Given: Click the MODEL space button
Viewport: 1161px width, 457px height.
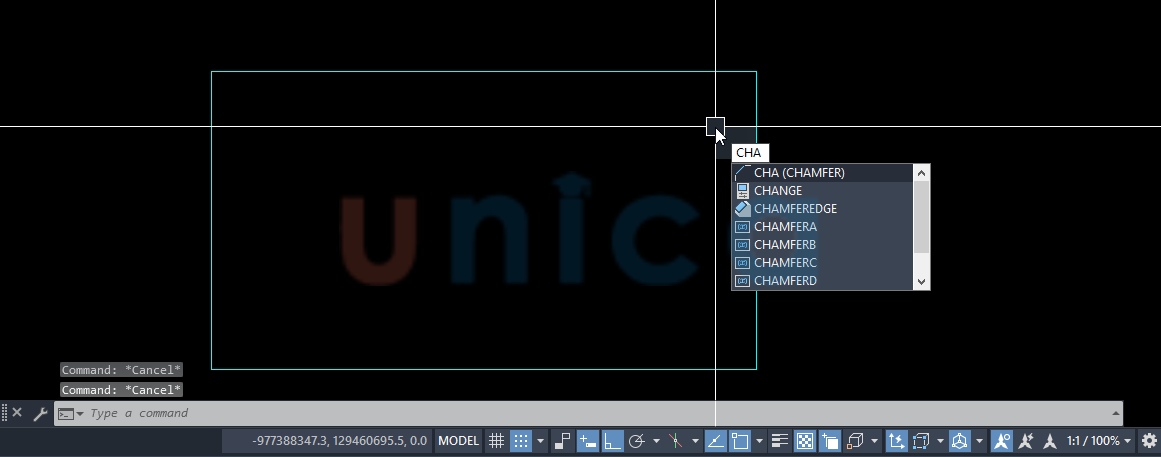Looking at the screenshot, I should tap(459, 441).
